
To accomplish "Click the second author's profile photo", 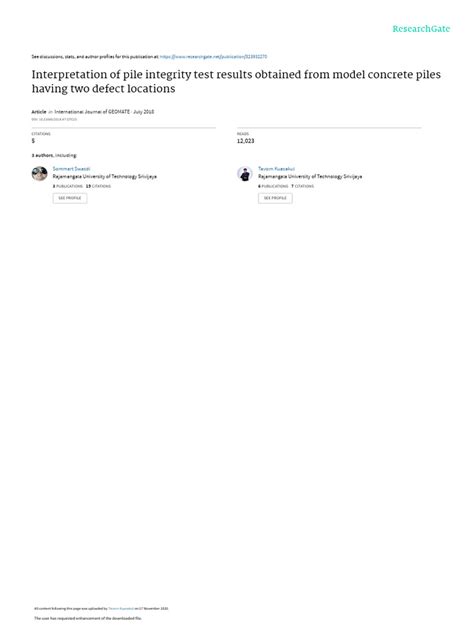I will click(245, 174).
